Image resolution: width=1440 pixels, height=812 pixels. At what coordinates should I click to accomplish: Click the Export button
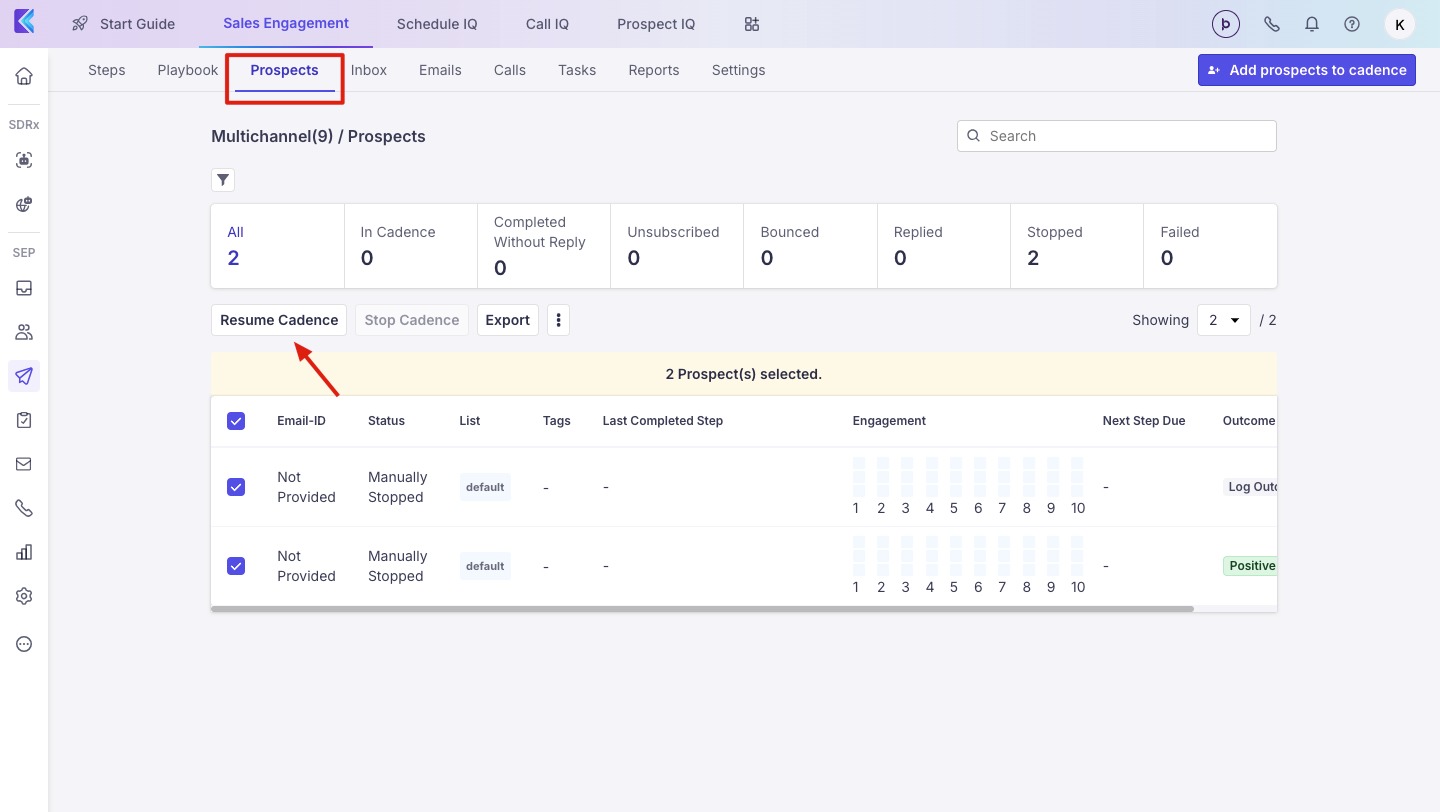point(508,320)
